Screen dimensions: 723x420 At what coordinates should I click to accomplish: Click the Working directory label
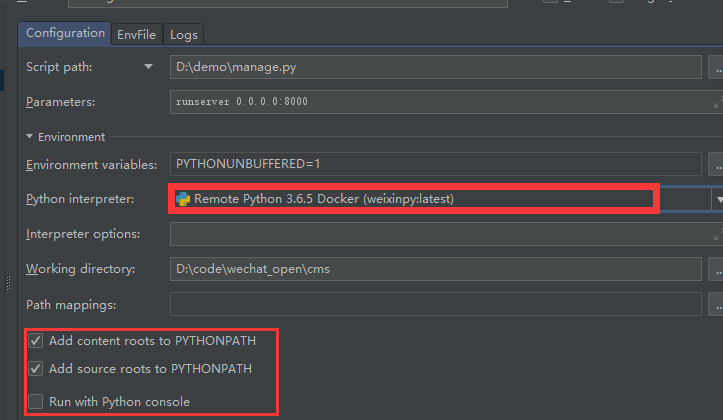click(81, 269)
